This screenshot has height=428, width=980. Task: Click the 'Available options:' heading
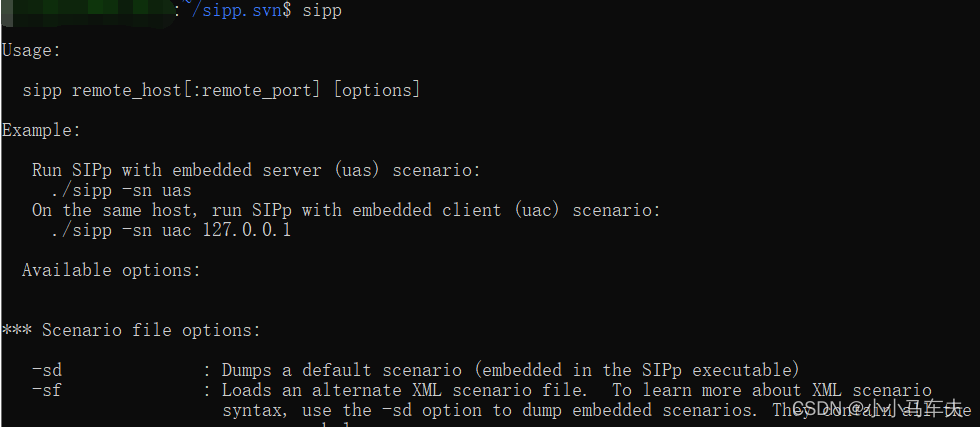[111, 270]
